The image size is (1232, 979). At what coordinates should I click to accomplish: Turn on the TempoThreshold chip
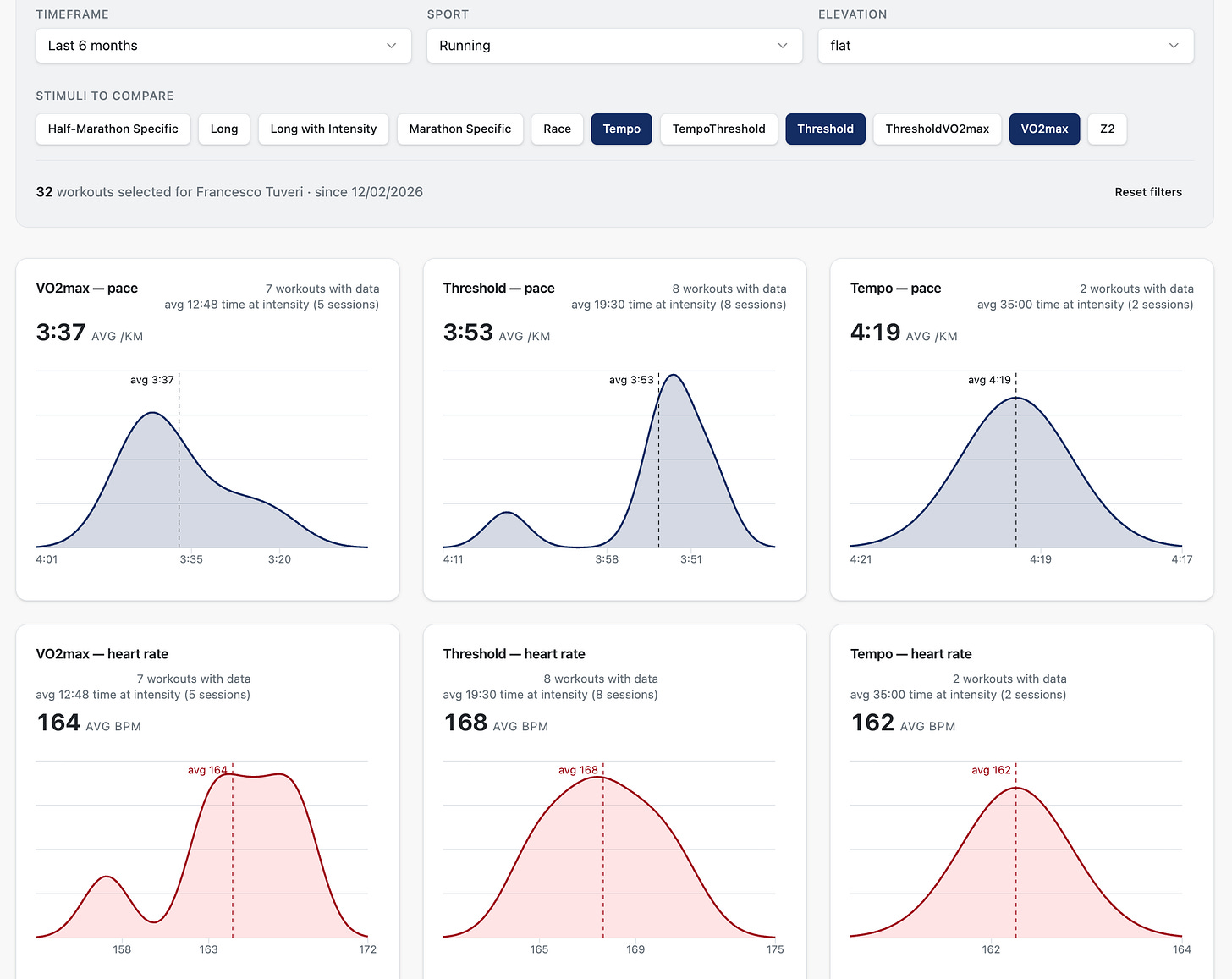(719, 129)
